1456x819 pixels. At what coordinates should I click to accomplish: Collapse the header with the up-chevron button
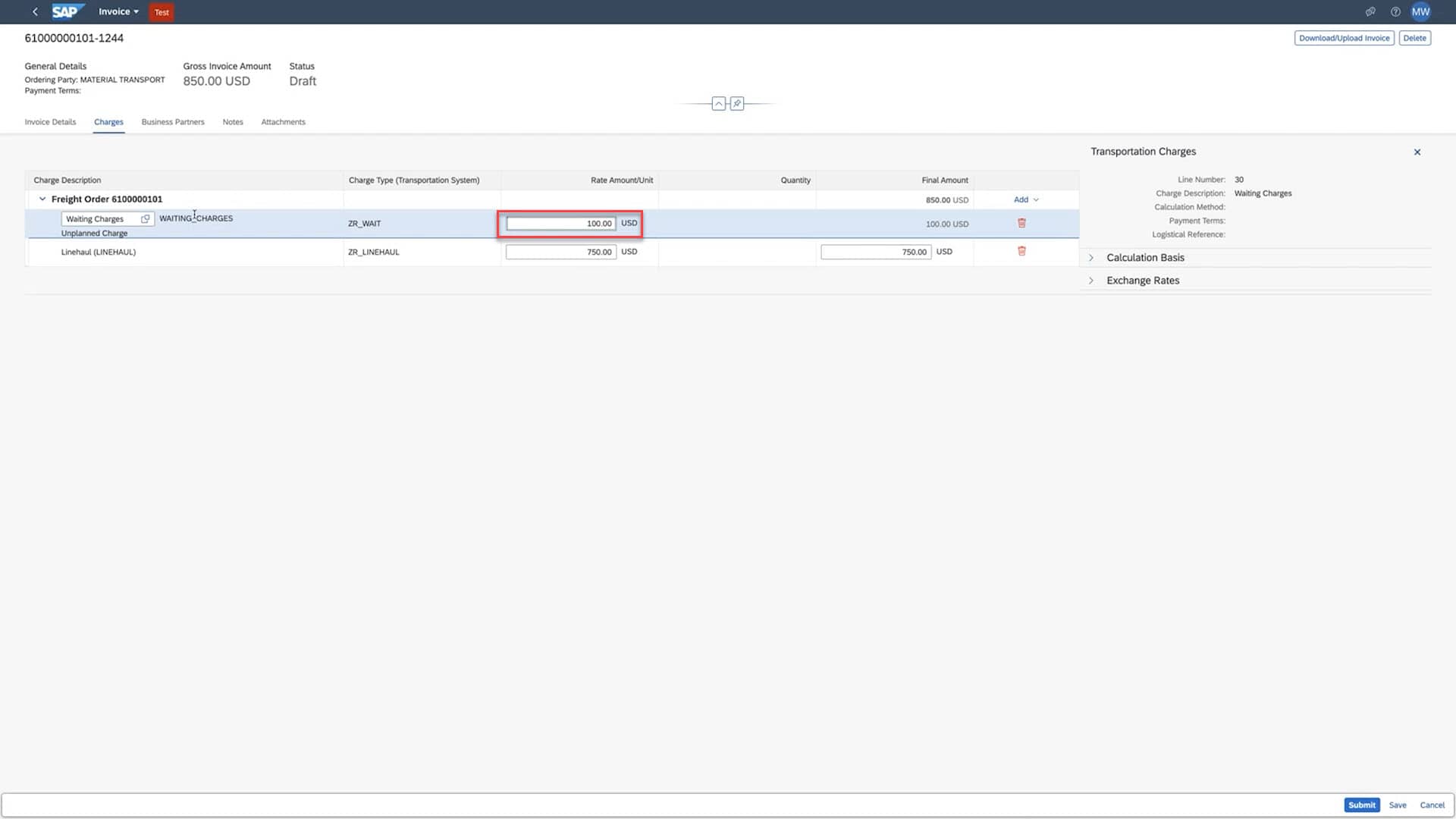[718, 103]
